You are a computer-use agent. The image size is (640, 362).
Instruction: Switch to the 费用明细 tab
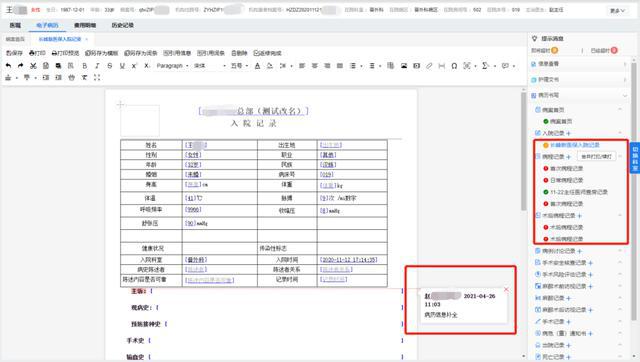point(85,25)
